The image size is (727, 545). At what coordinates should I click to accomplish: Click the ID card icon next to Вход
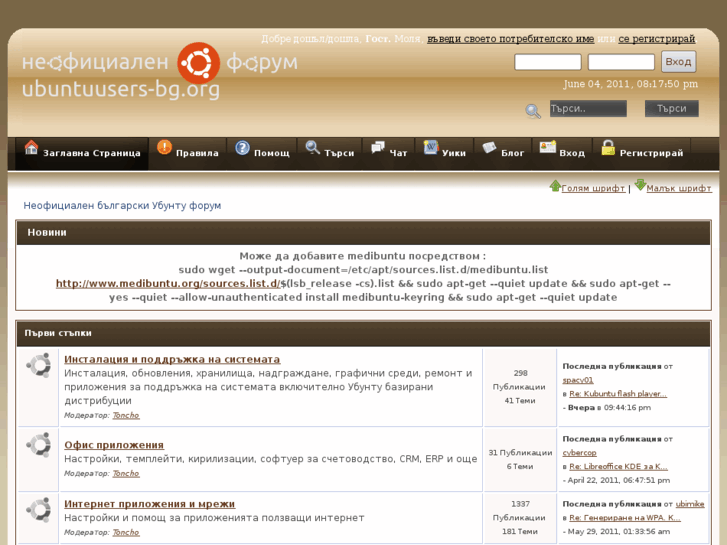tap(548, 147)
